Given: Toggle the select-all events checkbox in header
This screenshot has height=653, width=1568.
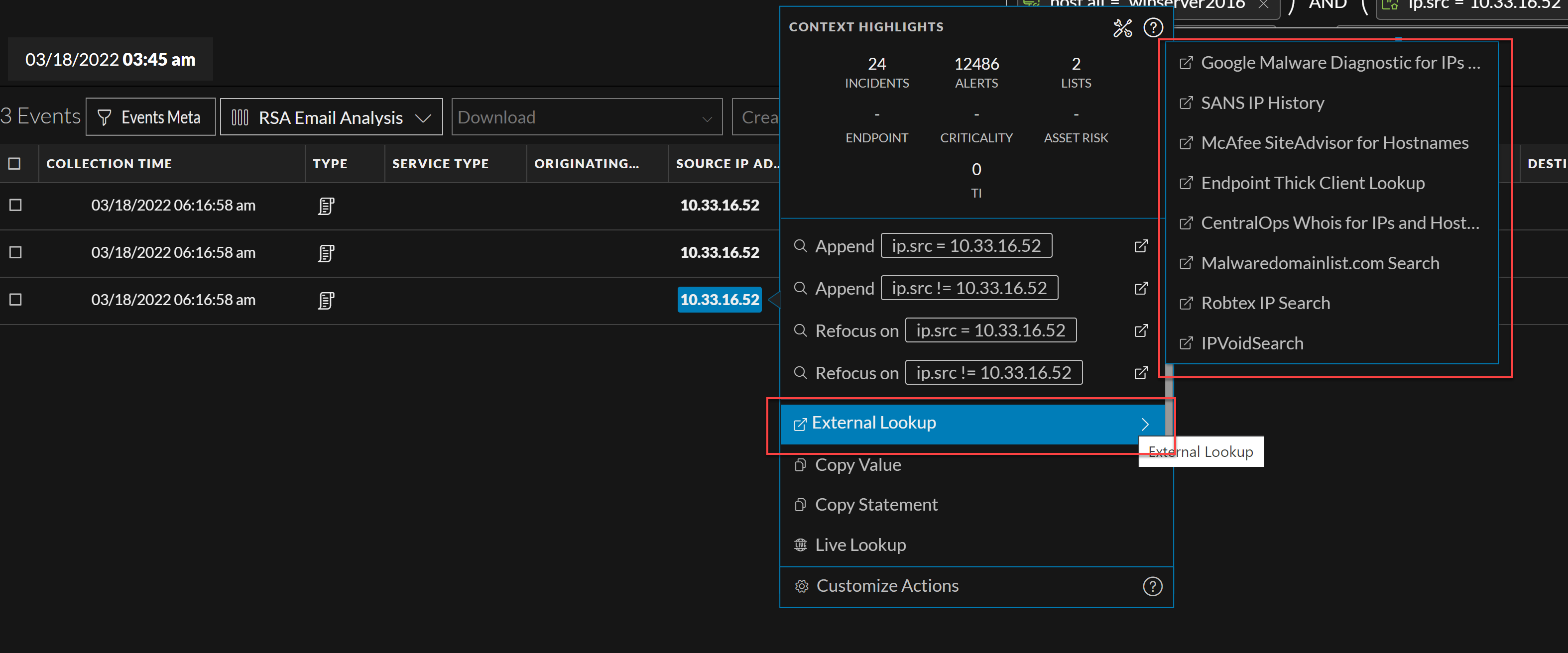Looking at the screenshot, I should click(14, 164).
